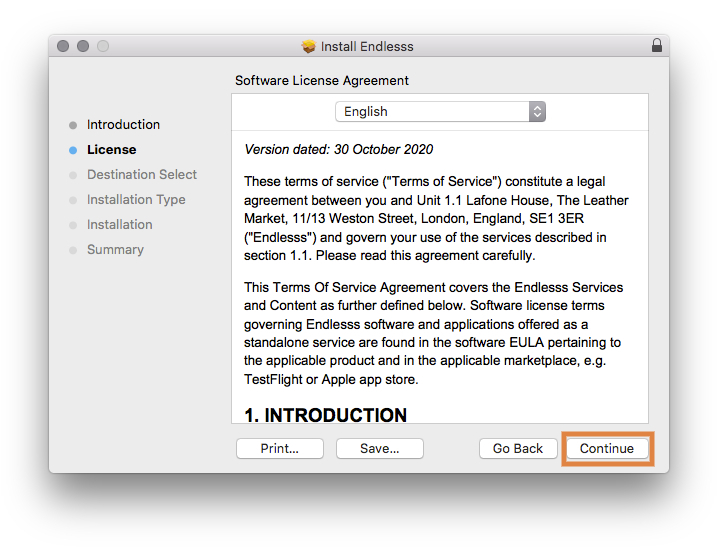Open the English language dropdown
728x550 pixels.
click(440, 112)
